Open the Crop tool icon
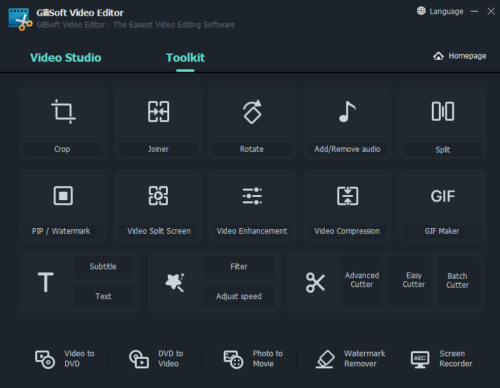Image resolution: width=500 pixels, height=388 pixels. click(63, 111)
